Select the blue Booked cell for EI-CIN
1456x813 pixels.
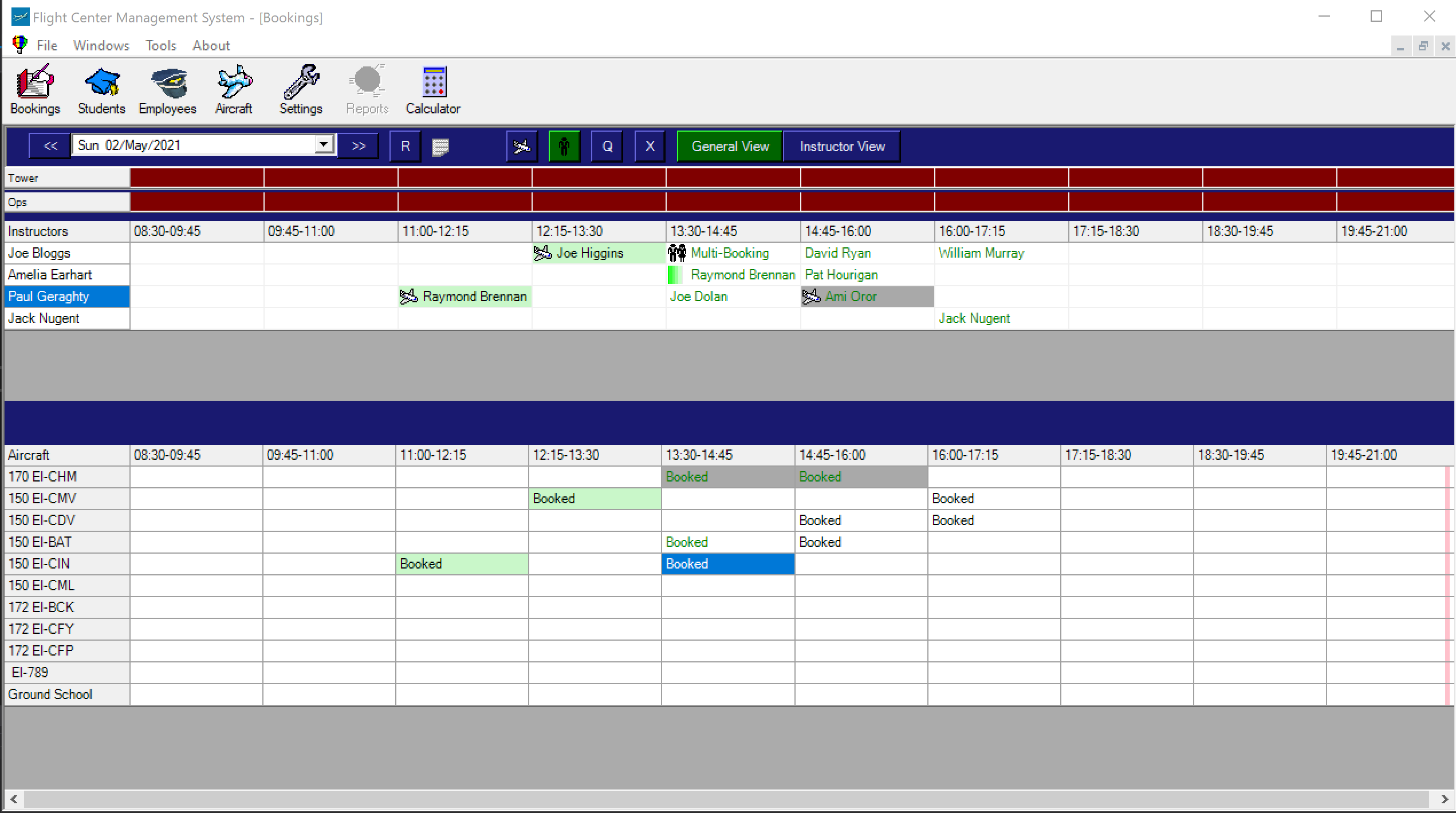(727, 564)
